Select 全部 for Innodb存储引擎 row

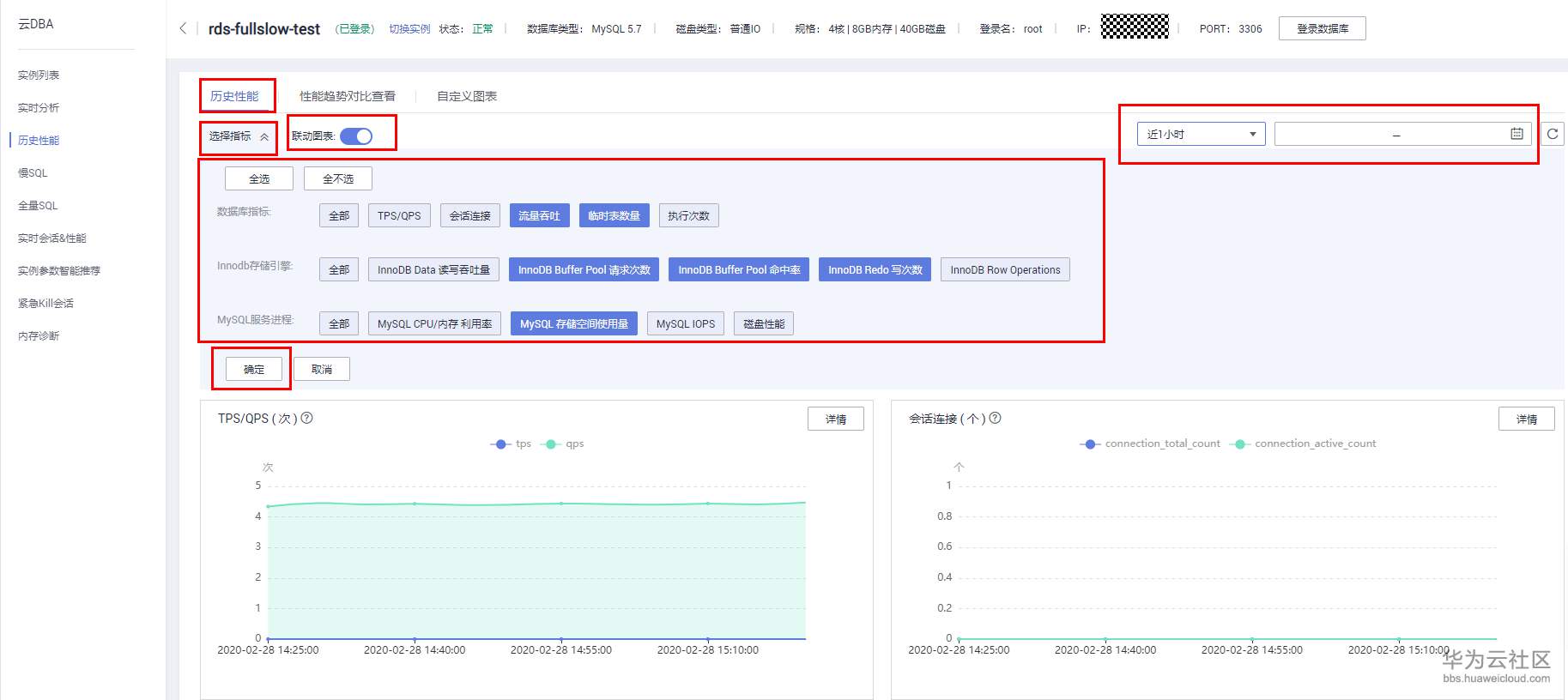339,269
